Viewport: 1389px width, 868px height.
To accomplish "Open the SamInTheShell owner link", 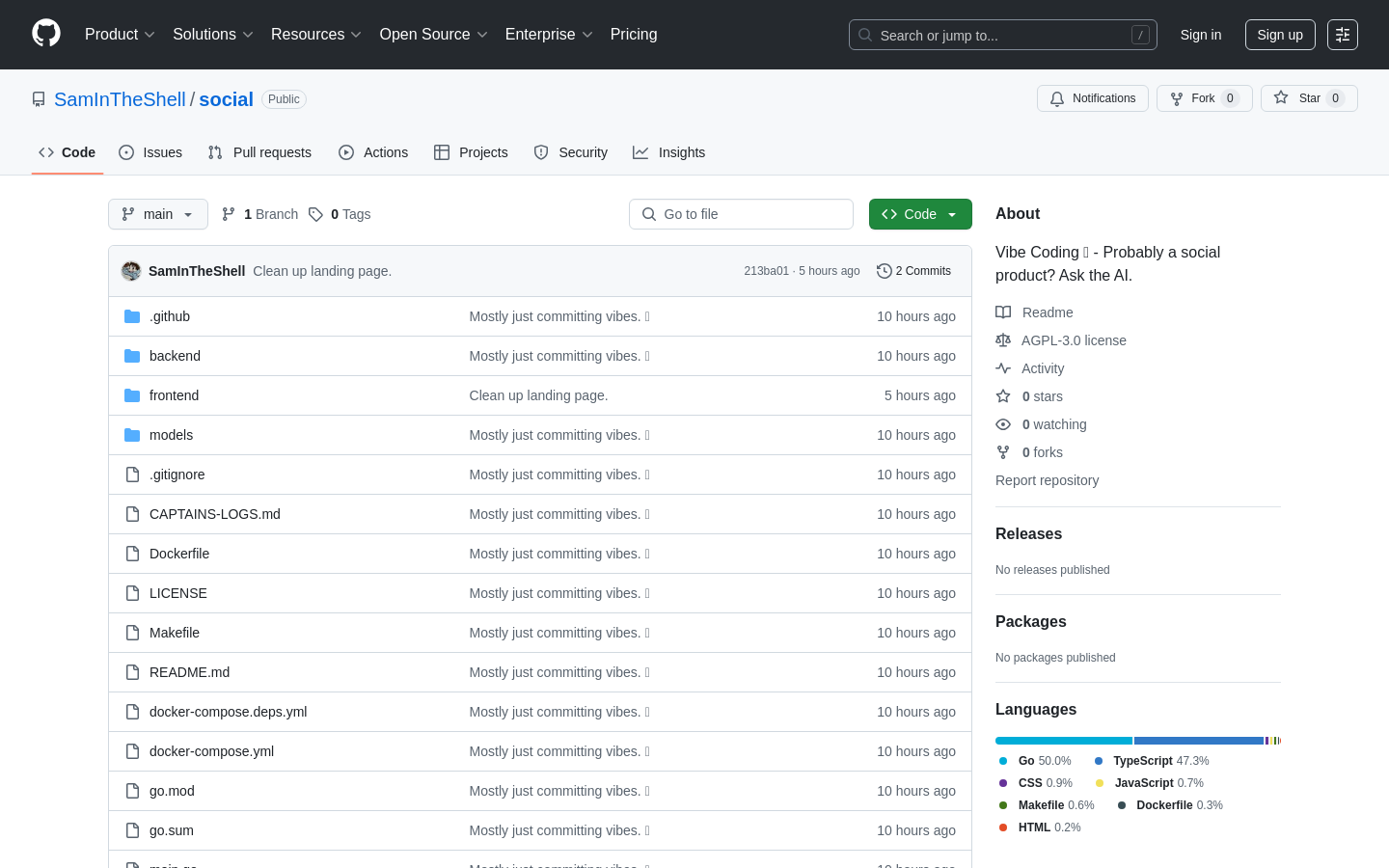I will pos(120,99).
